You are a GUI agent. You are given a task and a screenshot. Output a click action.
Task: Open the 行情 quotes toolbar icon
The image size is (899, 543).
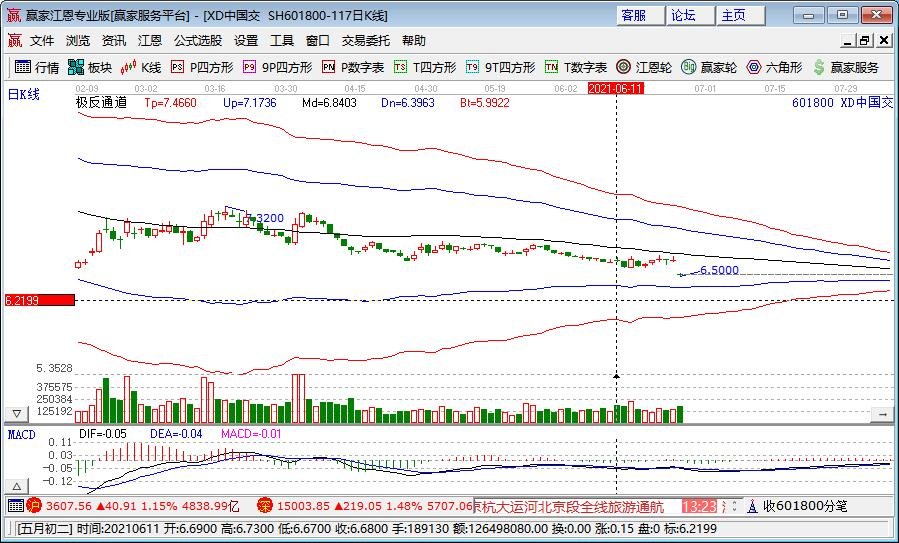coord(37,68)
